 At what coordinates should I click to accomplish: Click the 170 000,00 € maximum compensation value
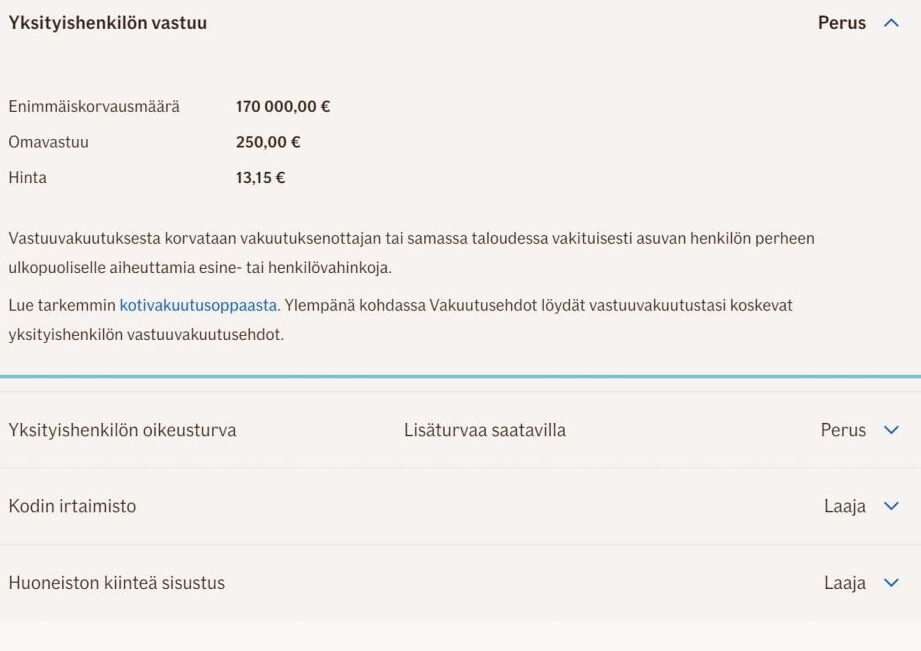point(283,106)
